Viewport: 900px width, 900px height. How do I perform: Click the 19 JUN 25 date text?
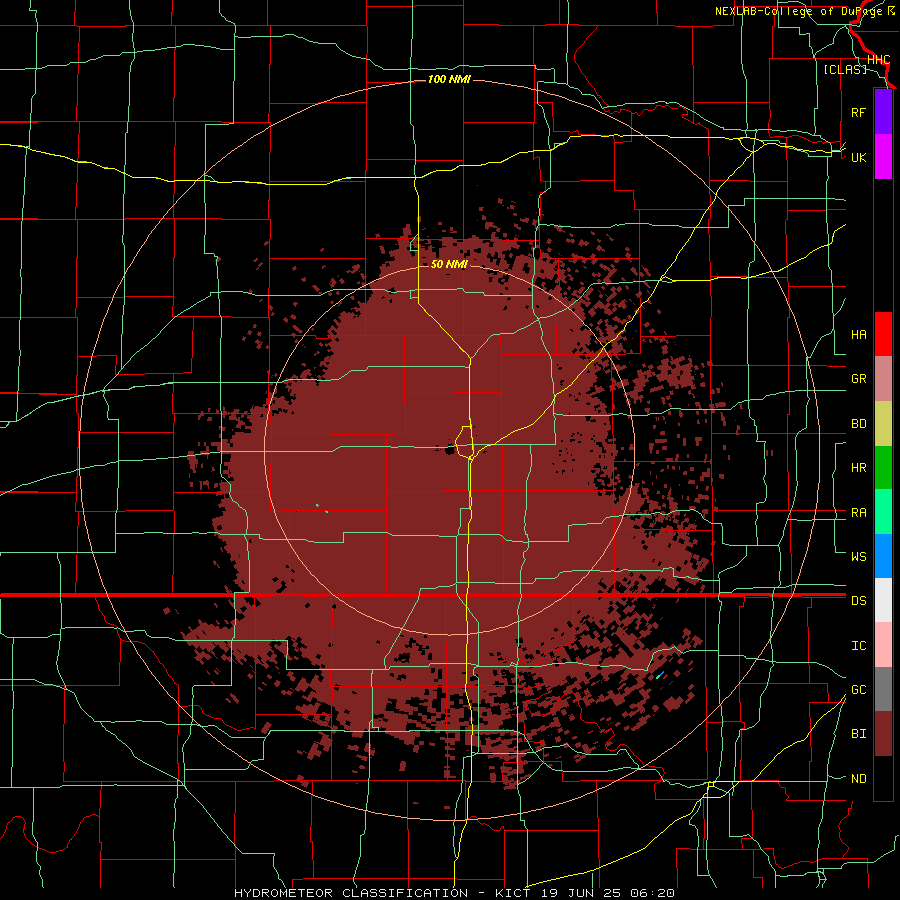click(581, 893)
